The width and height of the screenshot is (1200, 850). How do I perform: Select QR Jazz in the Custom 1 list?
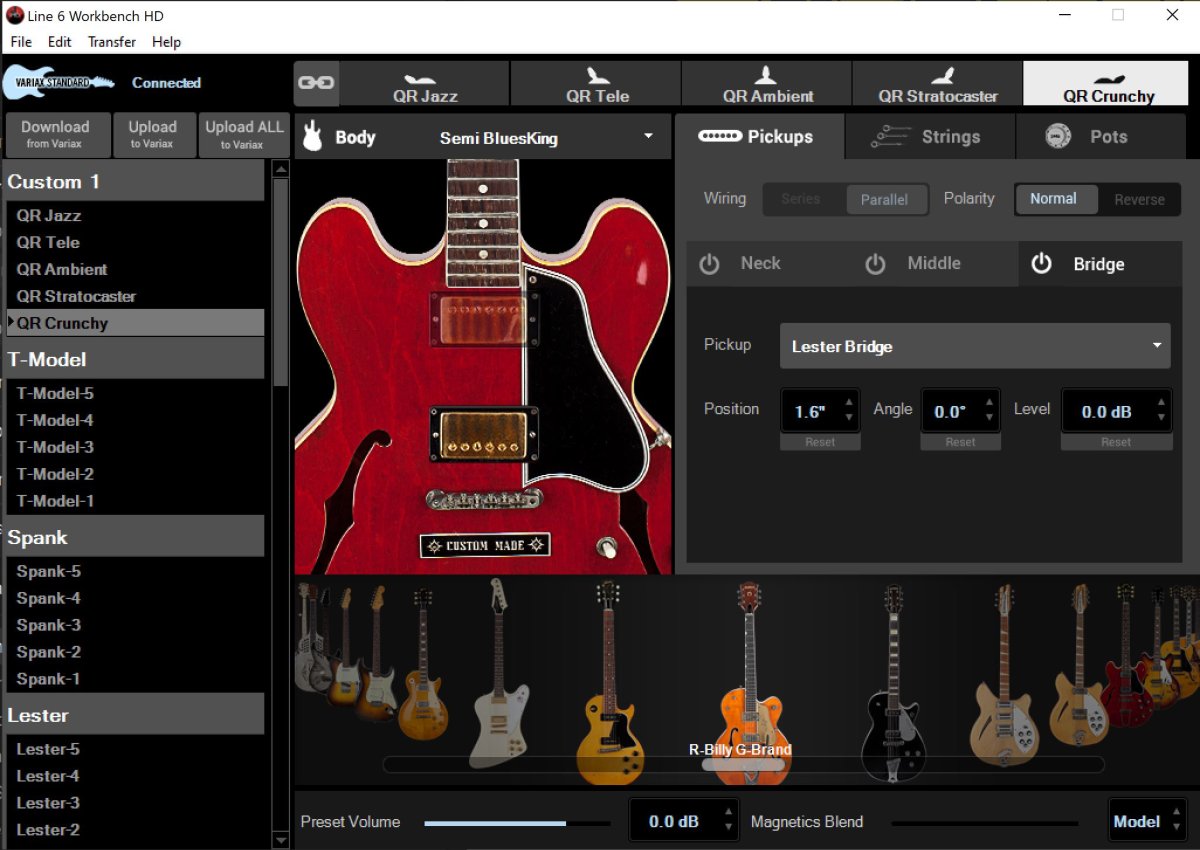tap(135, 215)
